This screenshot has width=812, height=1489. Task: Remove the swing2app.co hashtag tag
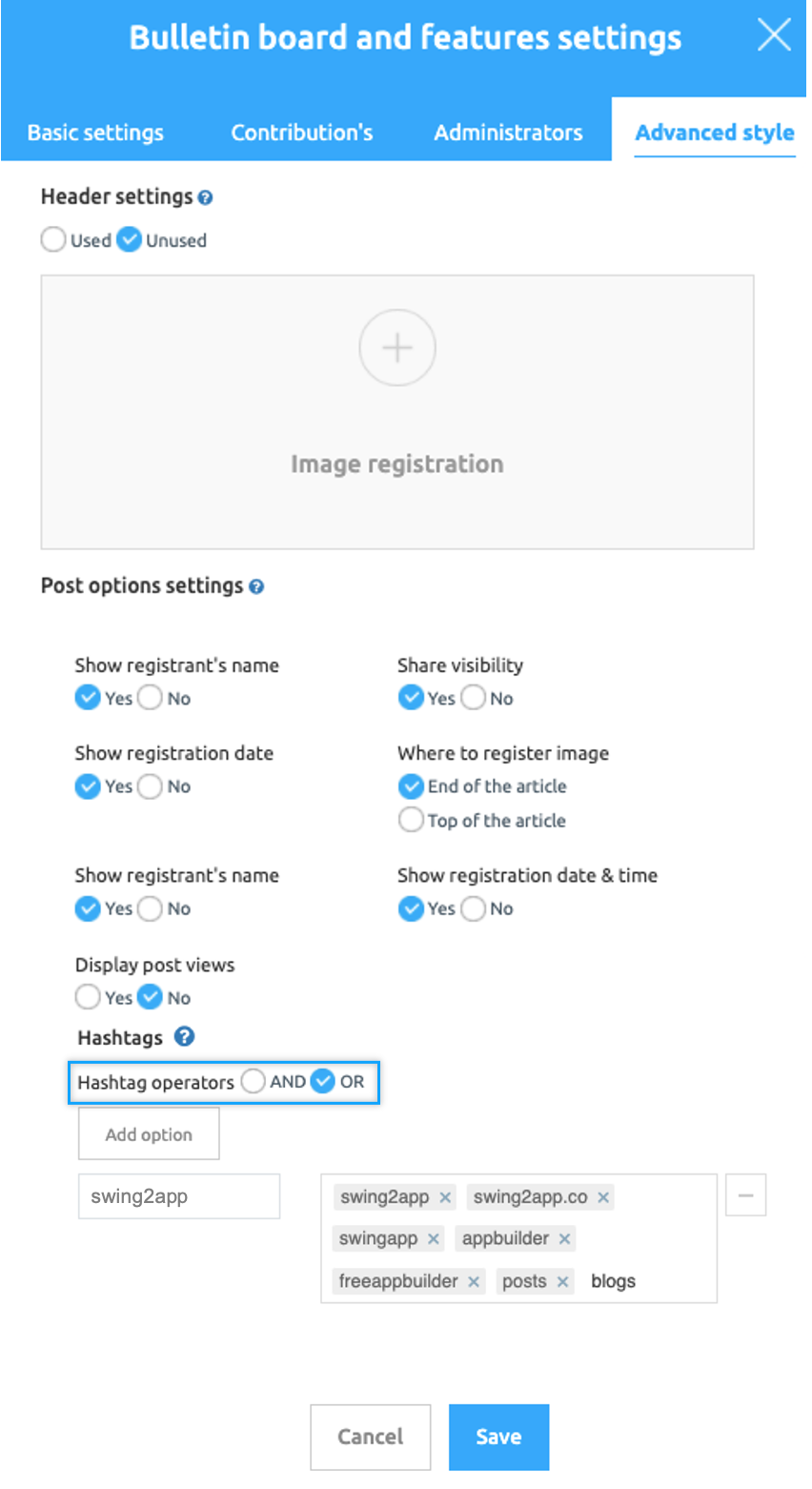(603, 1197)
